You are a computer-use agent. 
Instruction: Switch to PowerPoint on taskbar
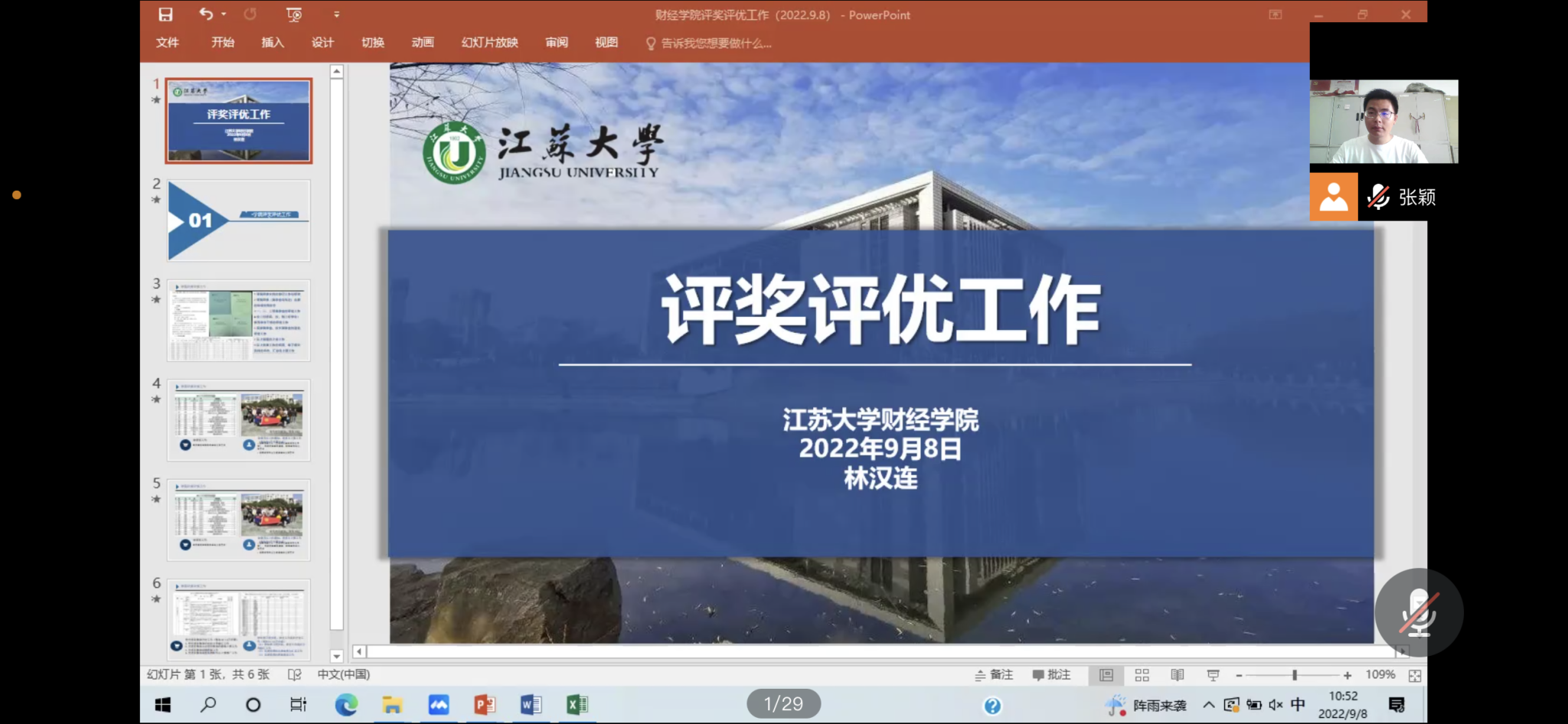485,705
